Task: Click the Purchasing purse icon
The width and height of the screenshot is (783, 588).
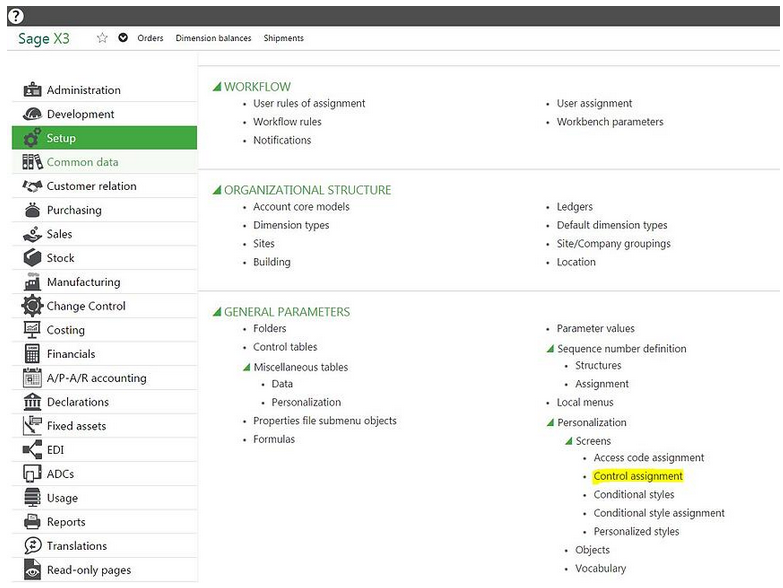Action: coord(32,210)
